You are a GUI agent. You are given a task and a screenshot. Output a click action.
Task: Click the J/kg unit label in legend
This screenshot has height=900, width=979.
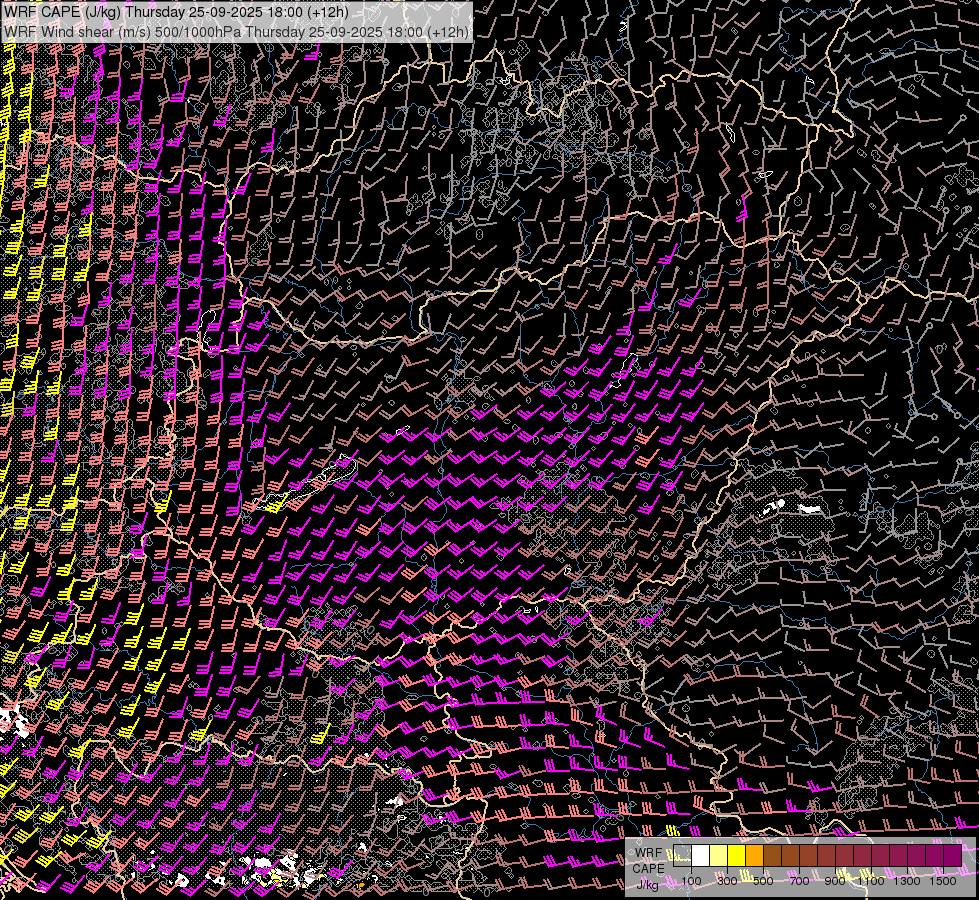tap(647, 883)
